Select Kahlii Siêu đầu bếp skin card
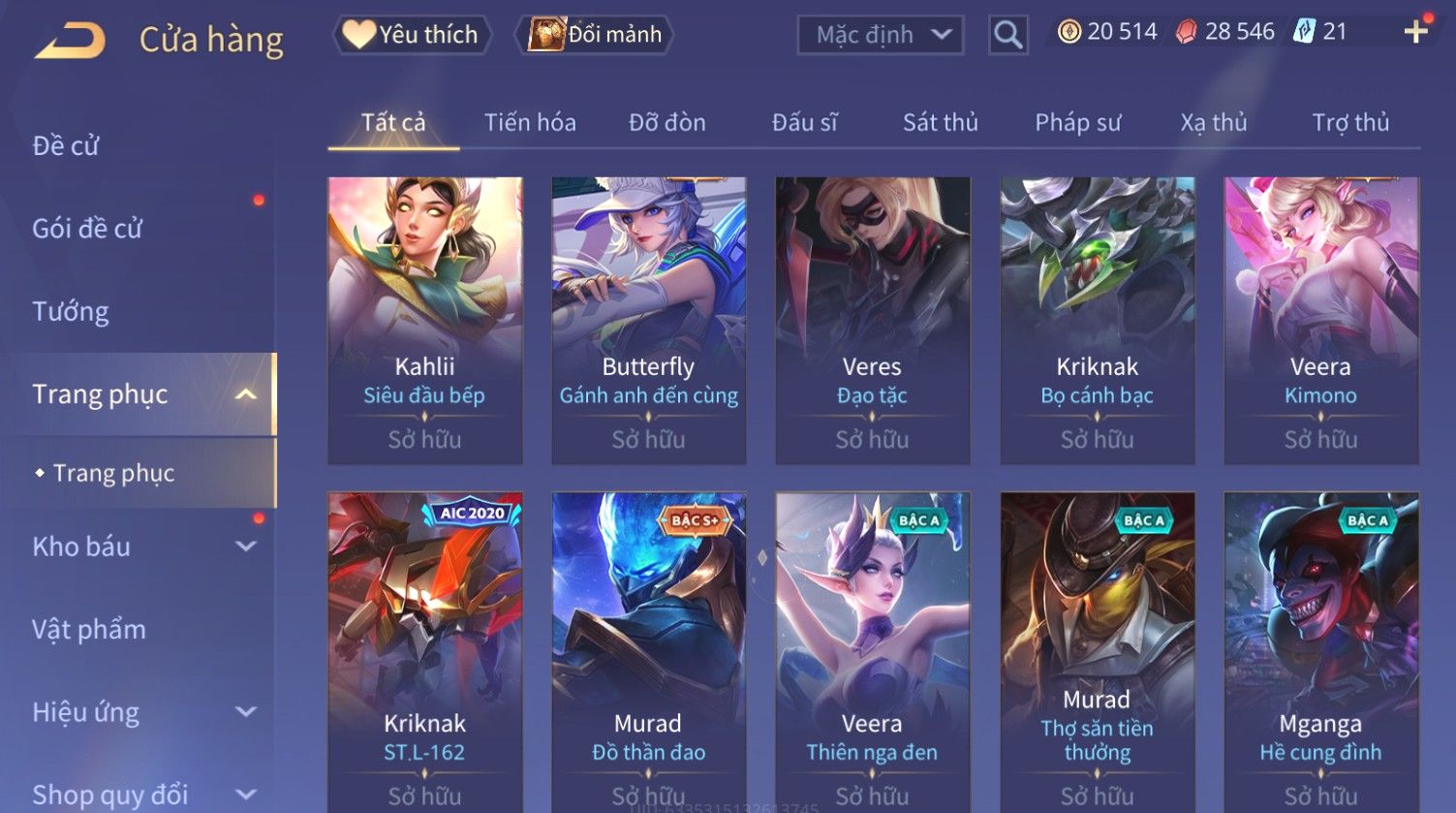This screenshot has height=813, width=1456. point(425,320)
